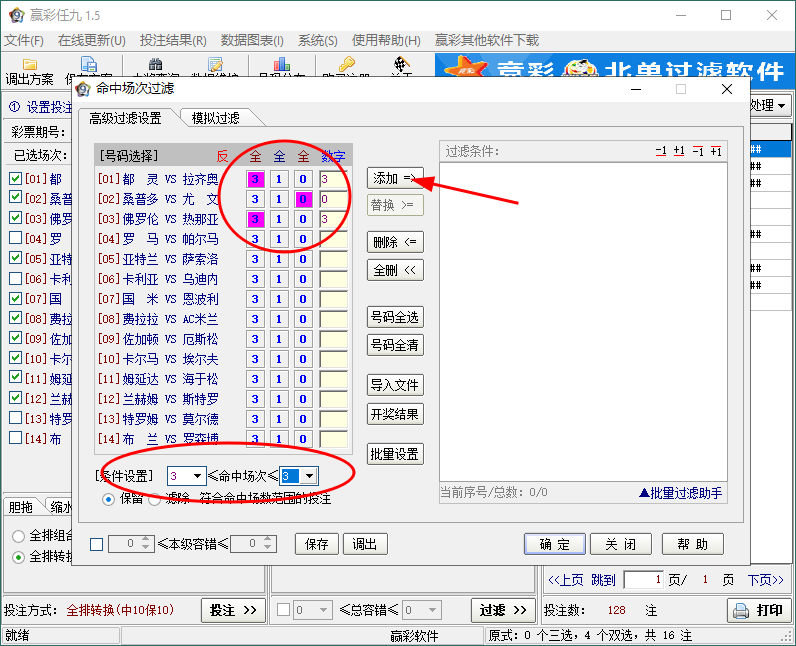
Task: Click the overlined +1 icon above filter list
Action: [x=716, y=151]
